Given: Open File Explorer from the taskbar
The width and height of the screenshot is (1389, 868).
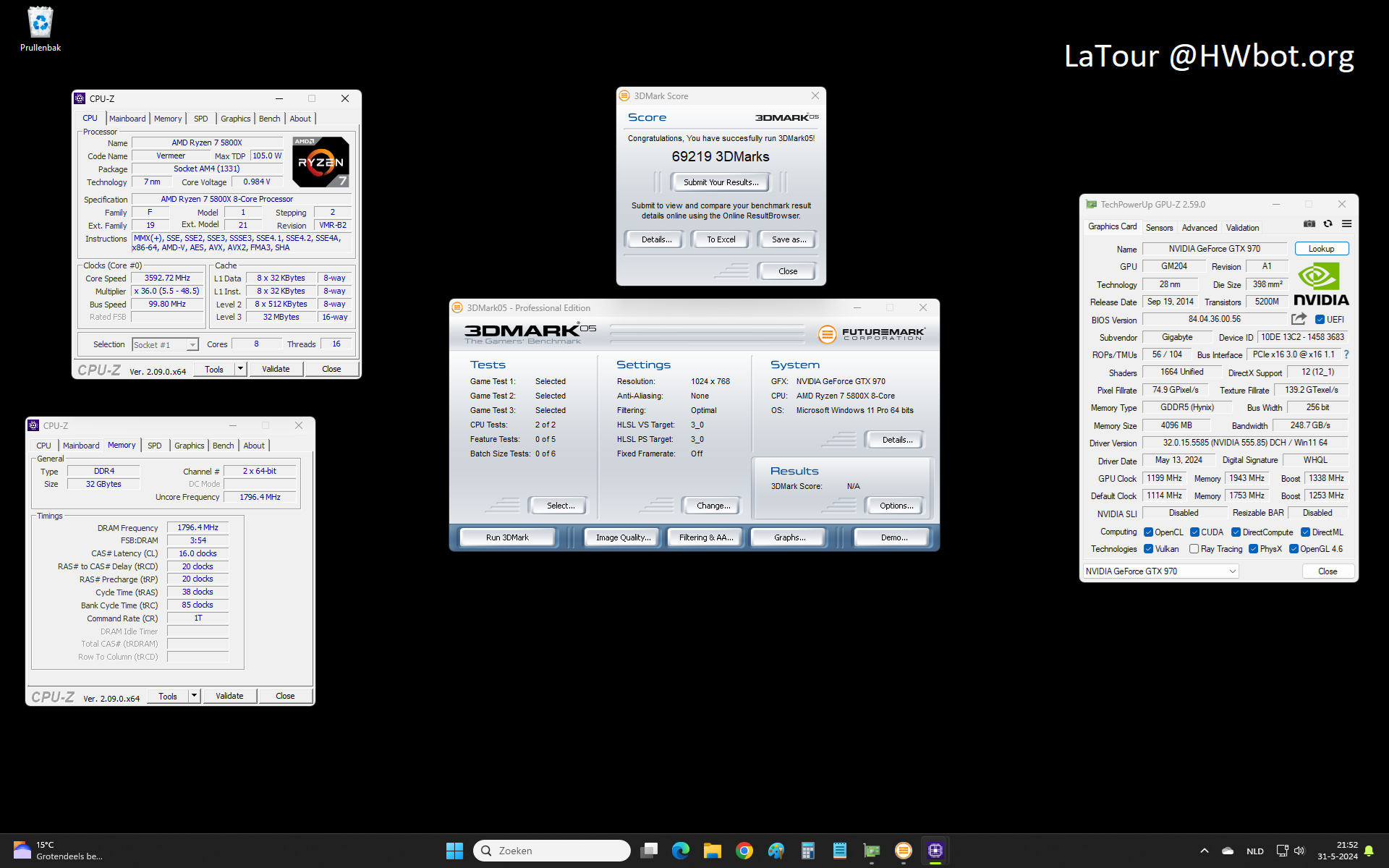Looking at the screenshot, I should (x=713, y=851).
